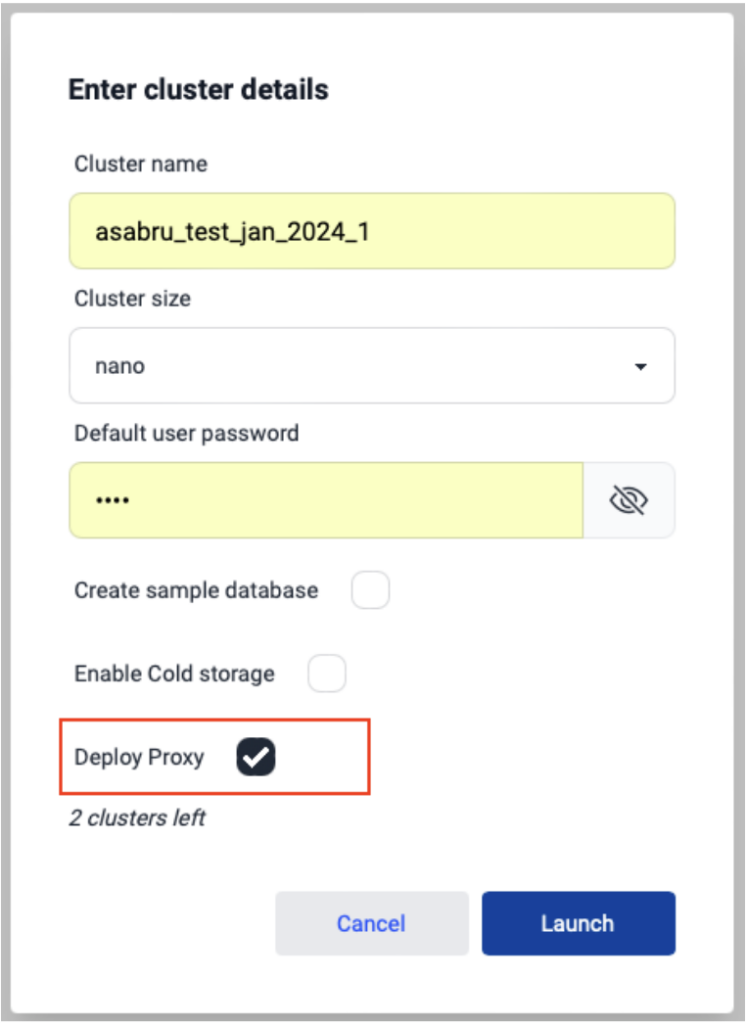Uncheck the Deploy Proxy option
The width and height of the screenshot is (746, 1024).
(x=256, y=757)
